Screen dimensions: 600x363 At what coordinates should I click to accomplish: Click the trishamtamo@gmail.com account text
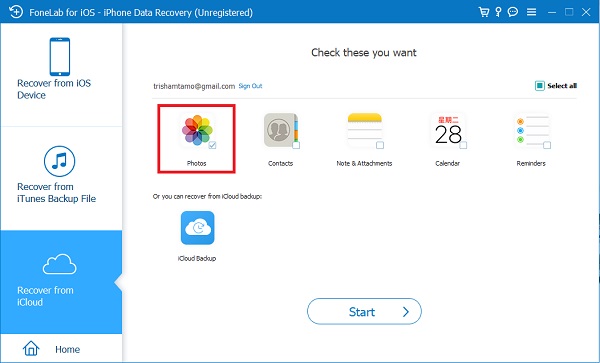pos(194,86)
